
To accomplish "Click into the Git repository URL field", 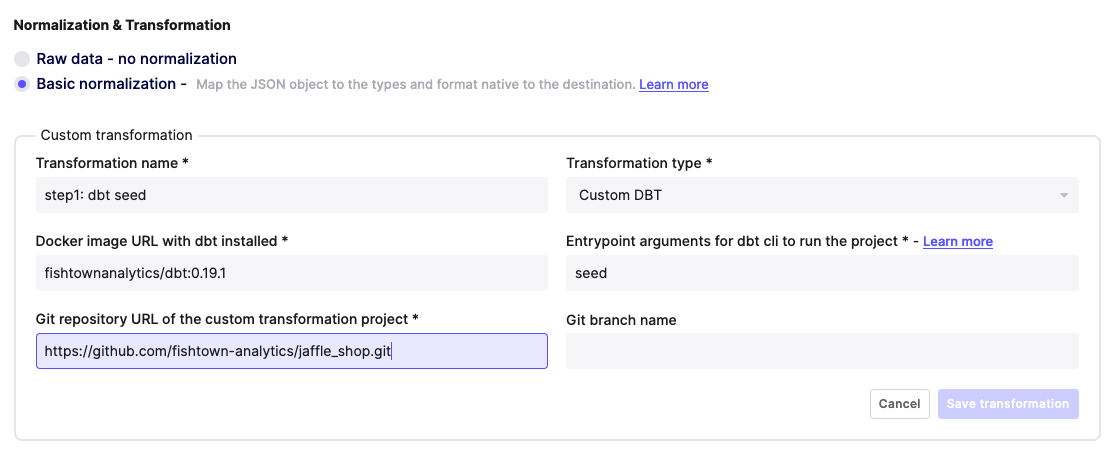I will pyautogui.click(x=291, y=351).
